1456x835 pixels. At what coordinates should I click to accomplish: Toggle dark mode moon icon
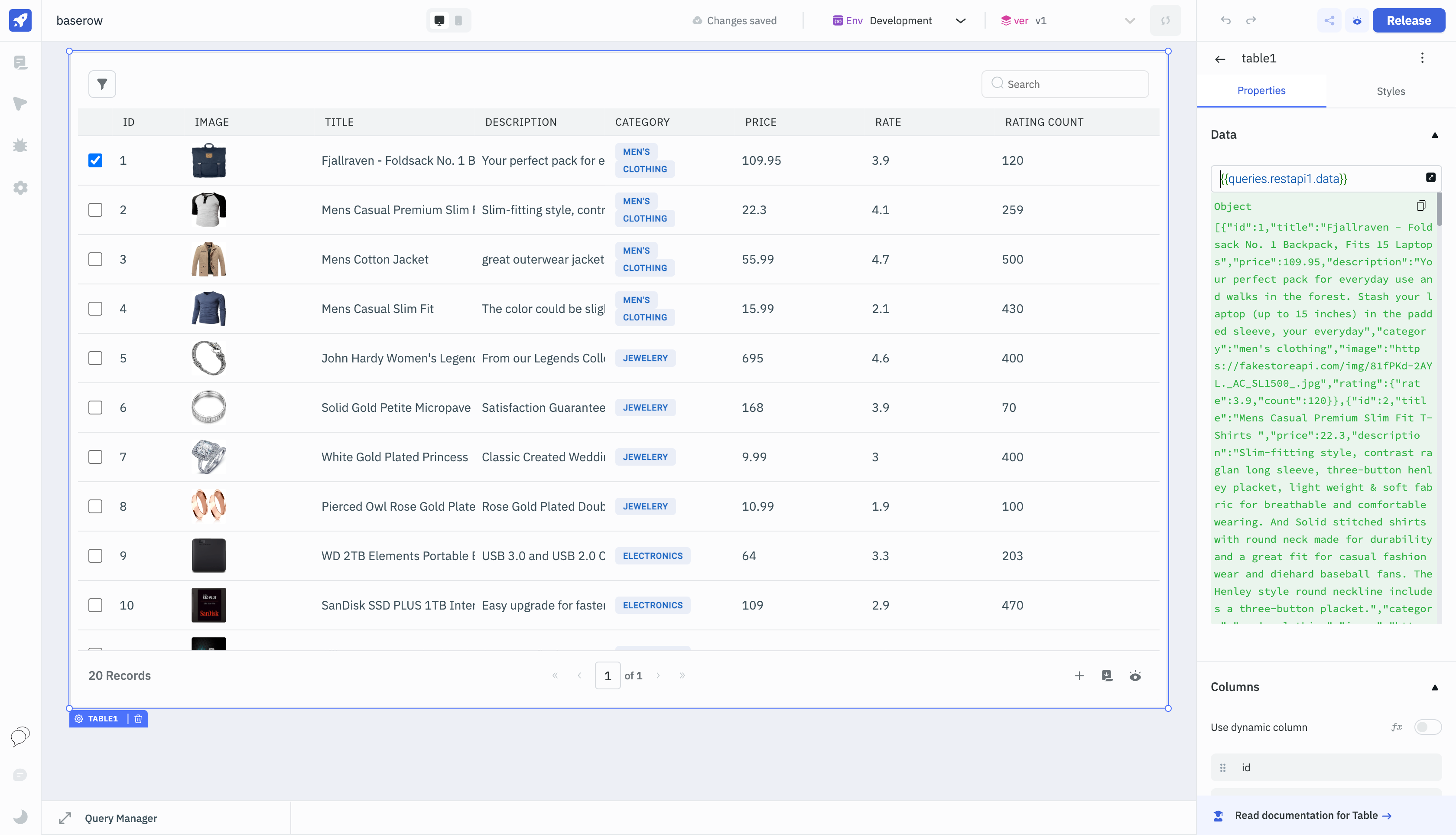click(20, 816)
